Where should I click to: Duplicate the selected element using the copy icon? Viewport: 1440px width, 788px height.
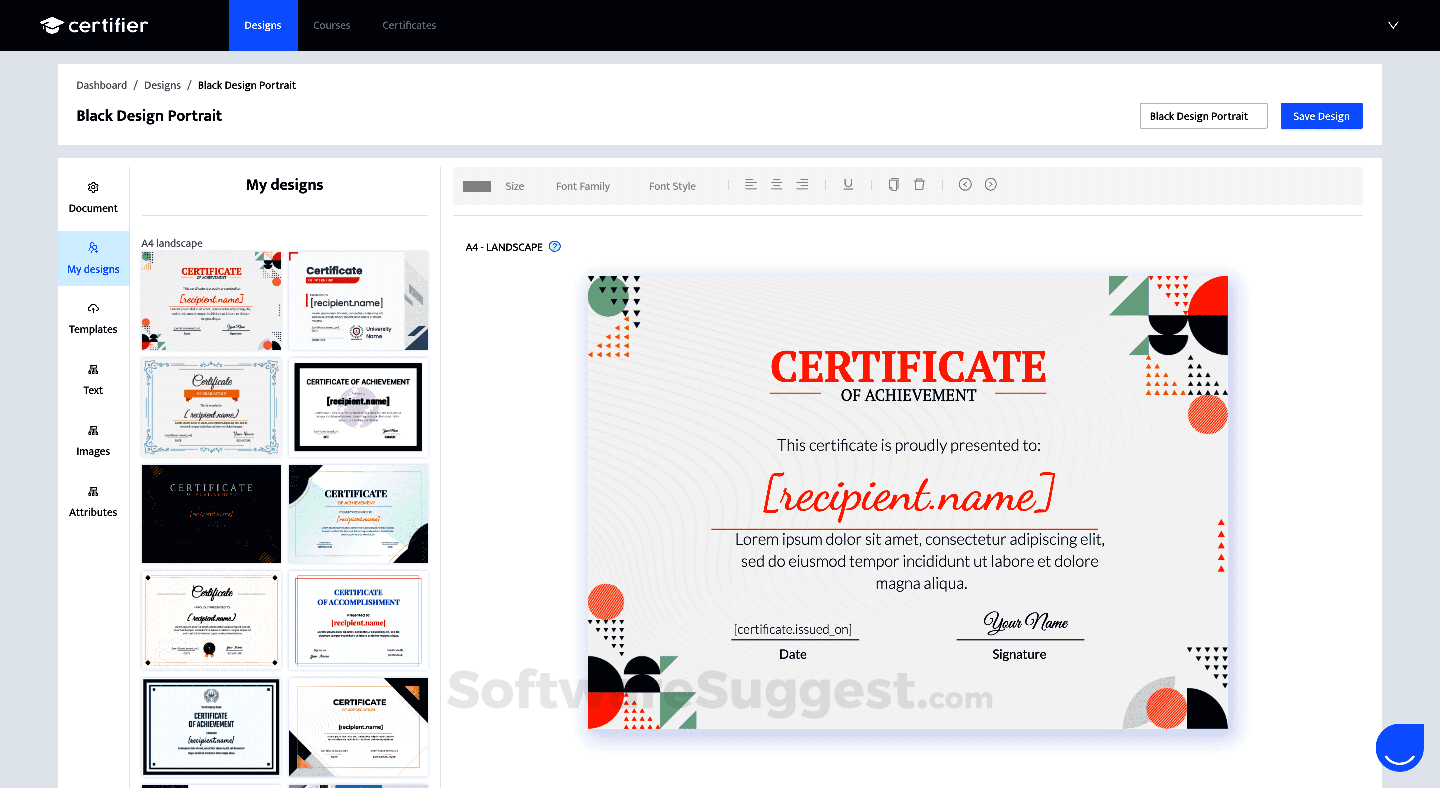893,184
